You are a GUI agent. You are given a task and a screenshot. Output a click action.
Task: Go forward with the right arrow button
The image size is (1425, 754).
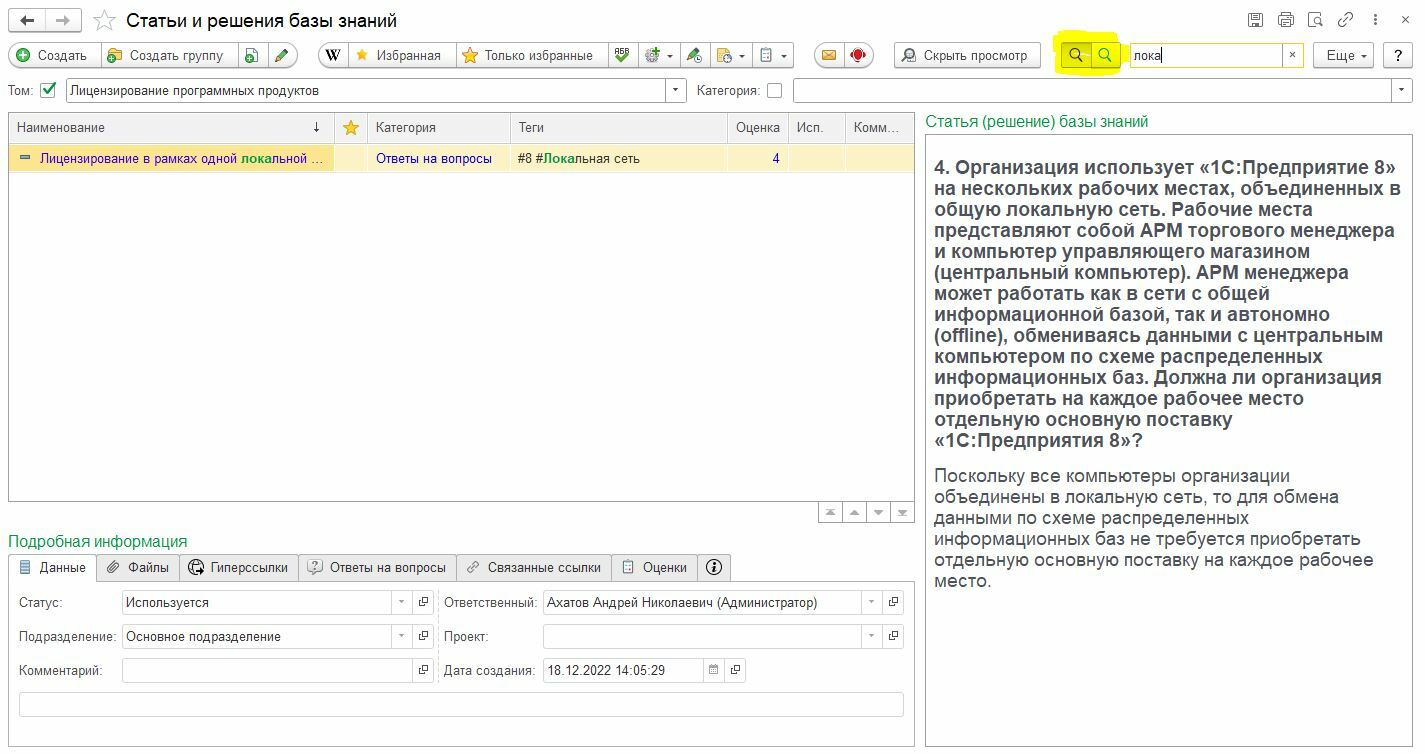tap(63, 20)
